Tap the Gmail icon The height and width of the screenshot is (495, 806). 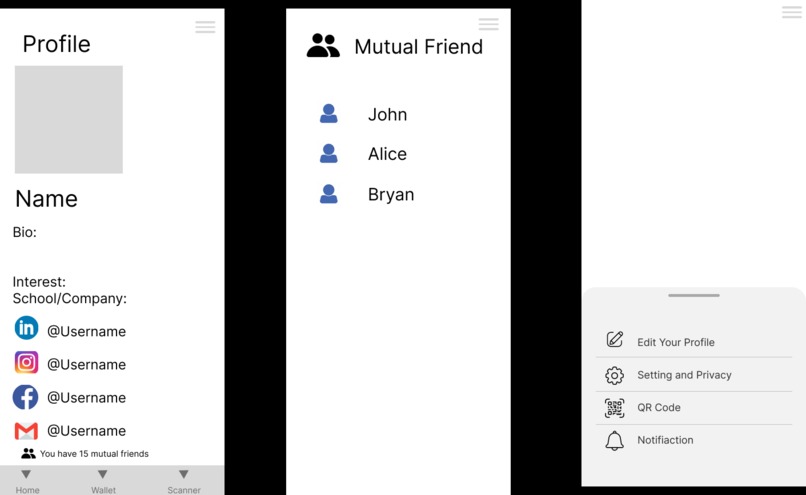(x=26, y=431)
